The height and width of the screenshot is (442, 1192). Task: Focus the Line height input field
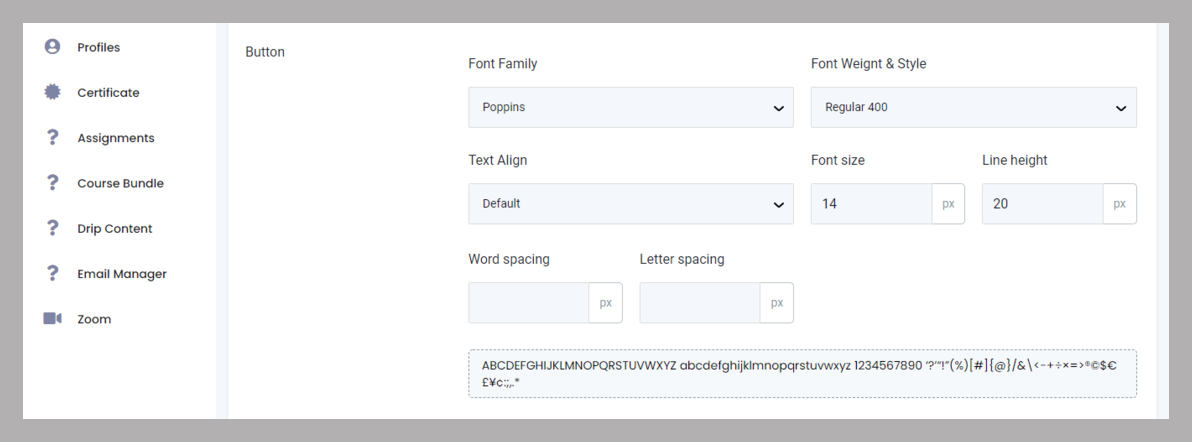1042,203
